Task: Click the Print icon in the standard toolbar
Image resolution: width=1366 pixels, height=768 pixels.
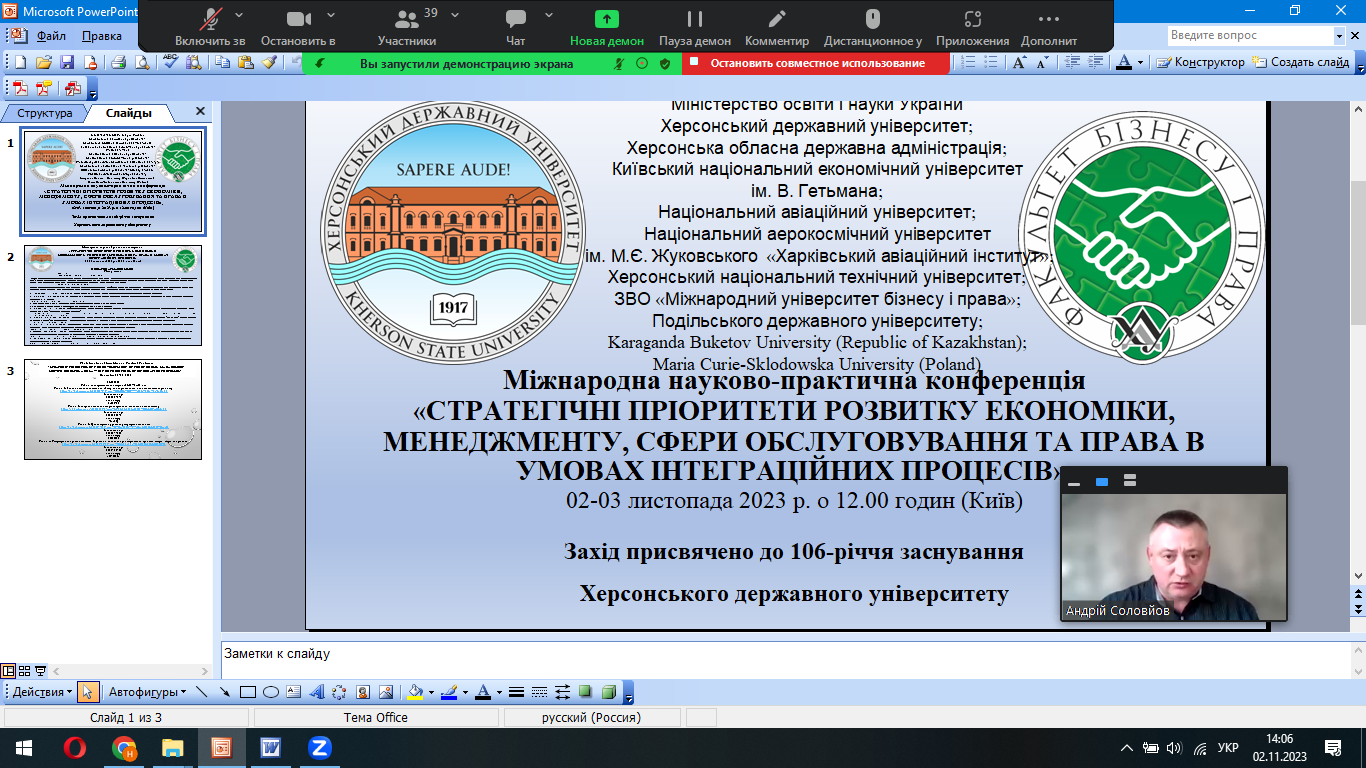Action: point(118,62)
